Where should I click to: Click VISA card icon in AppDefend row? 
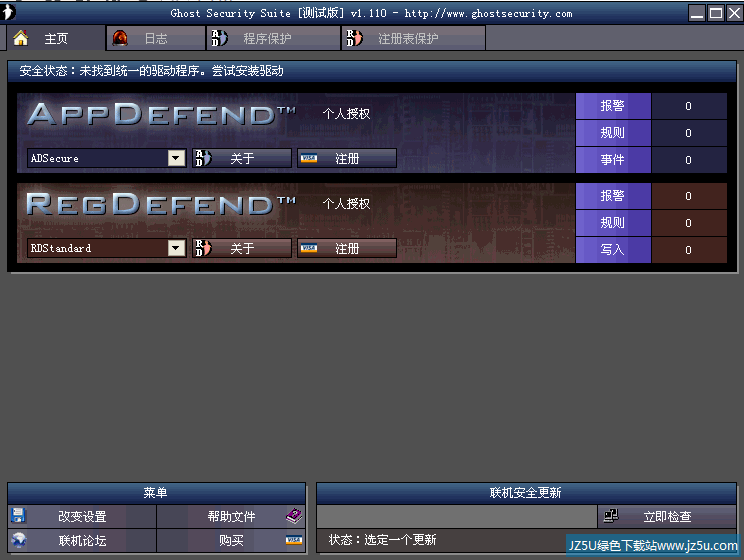tap(309, 158)
